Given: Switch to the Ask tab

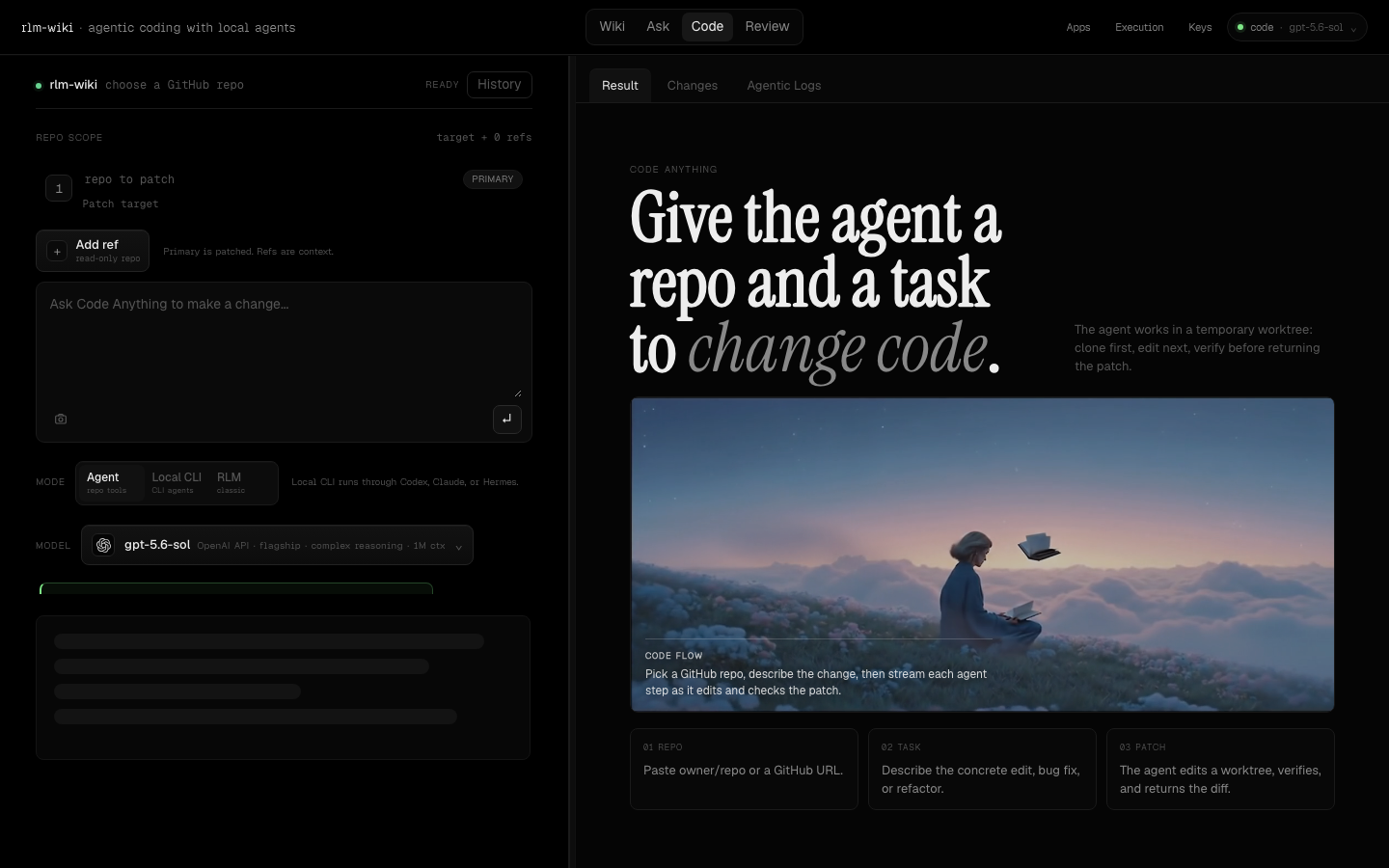Looking at the screenshot, I should click(x=658, y=27).
